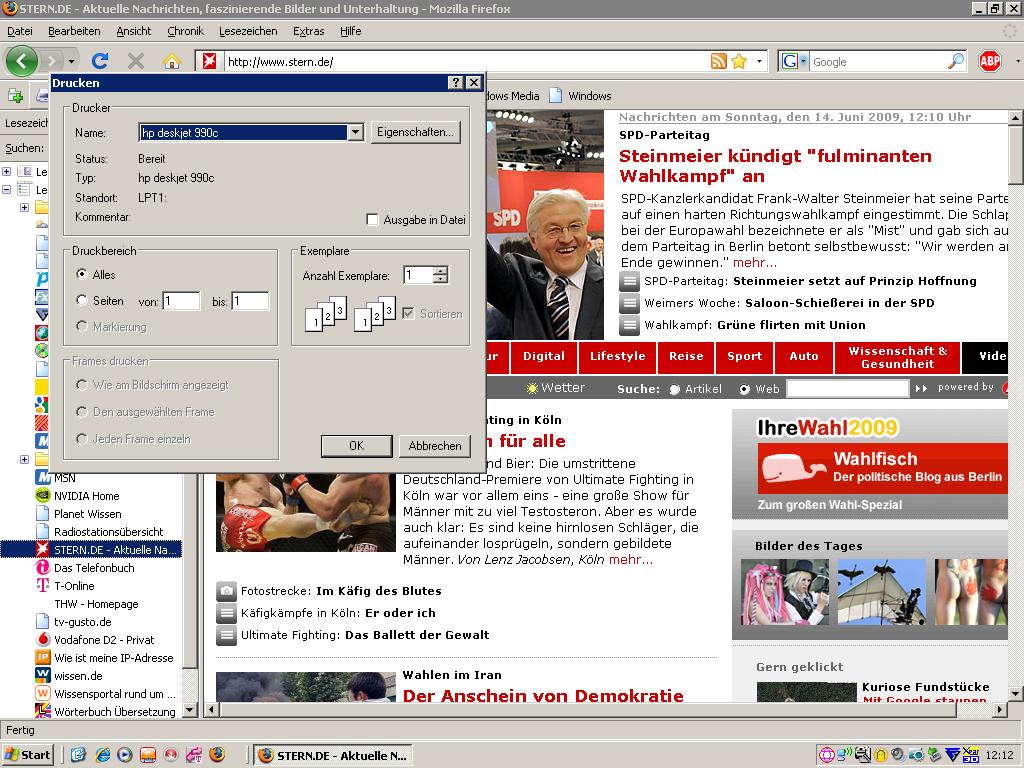Open Internet Explorer from the quick launch
Image resolution: width=1024 pixels, height=768 pixels.
pyautogui.click(x=102, y=756)
